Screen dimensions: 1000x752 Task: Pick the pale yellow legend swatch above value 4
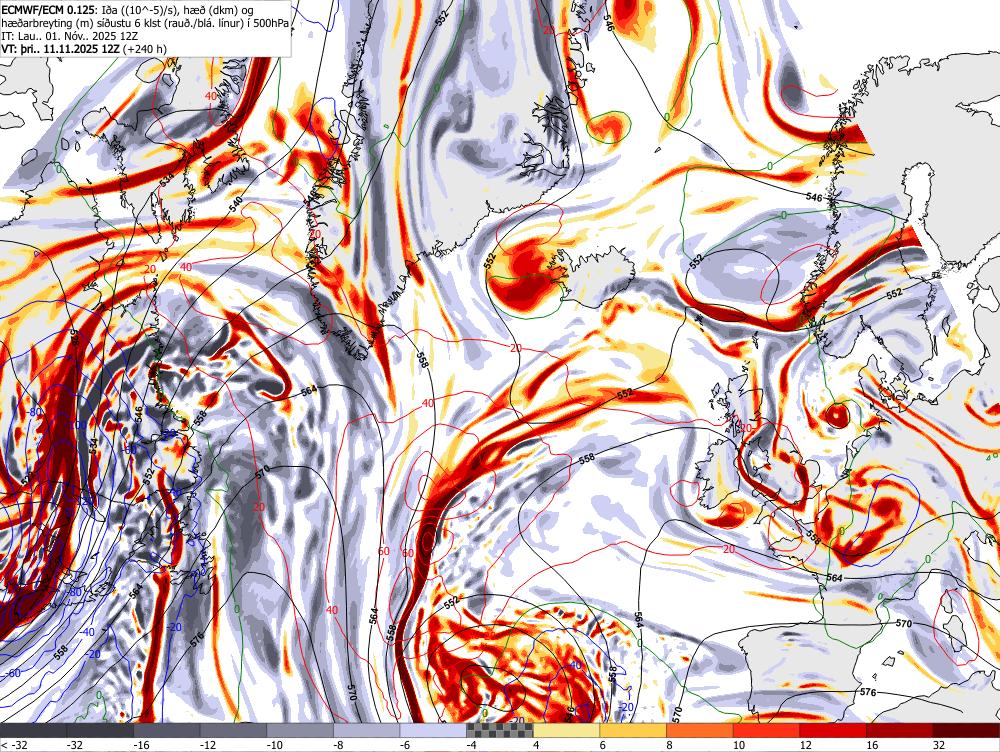(566, 730)
